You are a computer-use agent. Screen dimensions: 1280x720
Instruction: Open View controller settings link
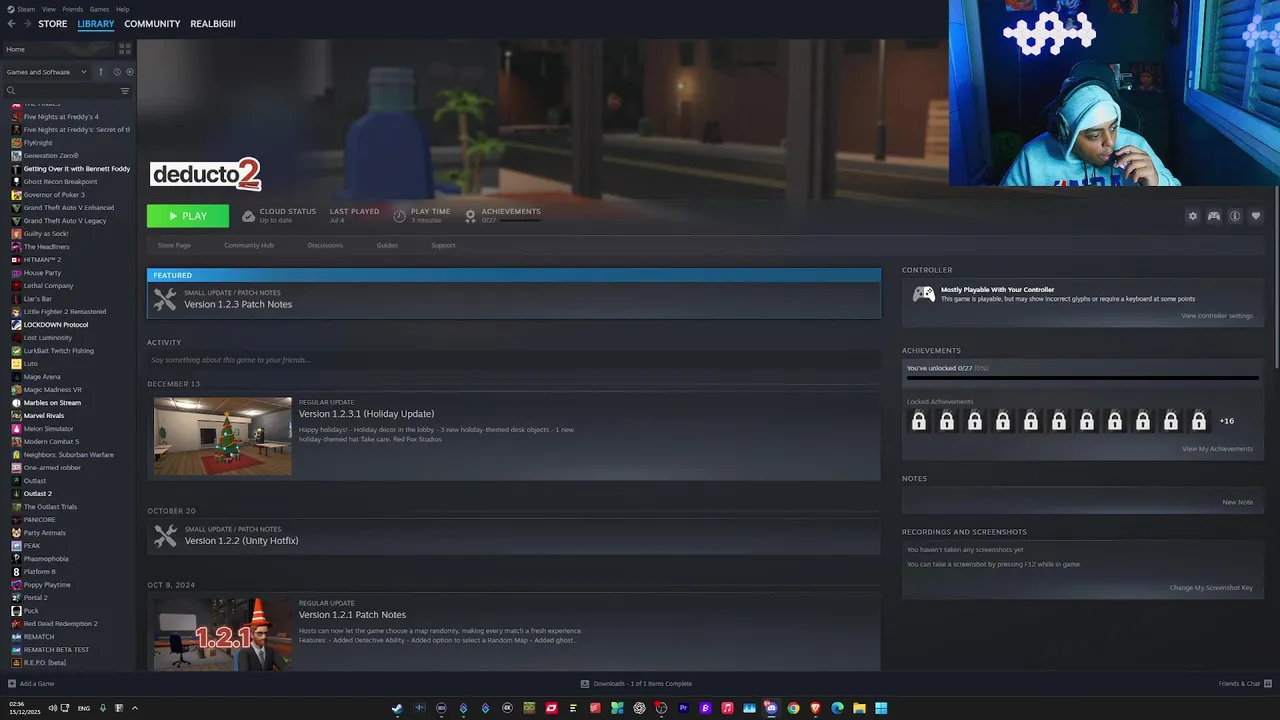coord(1217,316)
